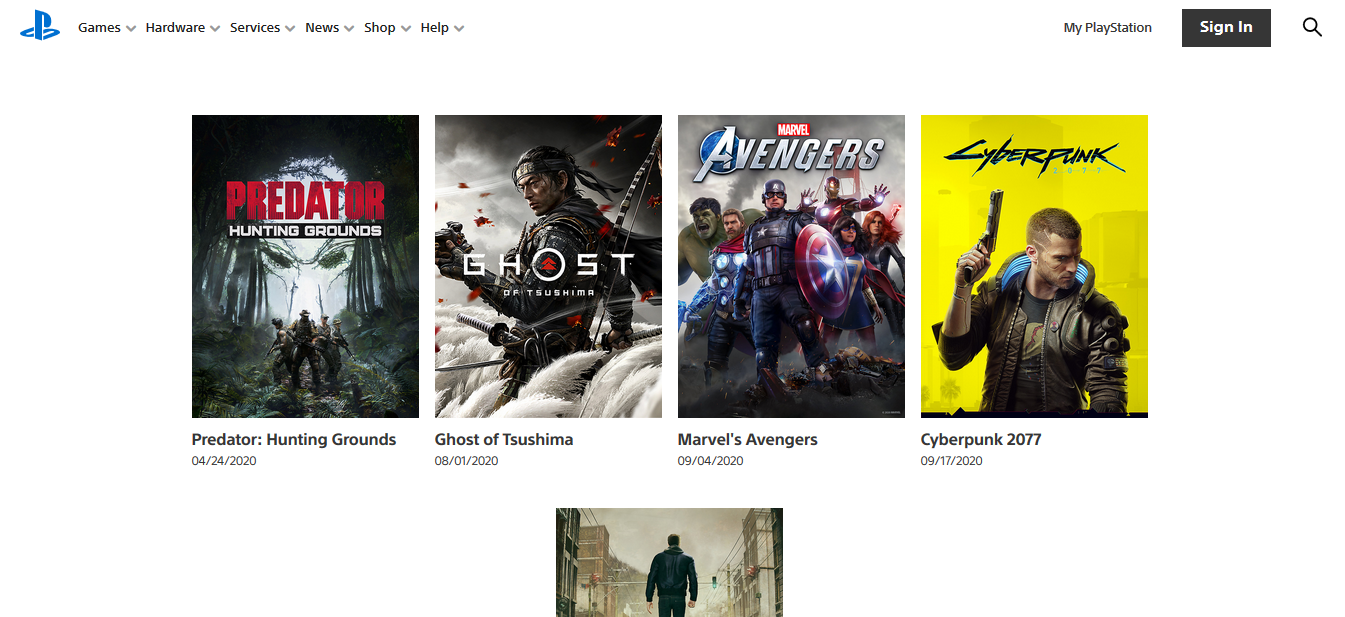Screen dimensions: 1345x617
Task: Click the release date 09/04/2020
Action: click(710, 461)
